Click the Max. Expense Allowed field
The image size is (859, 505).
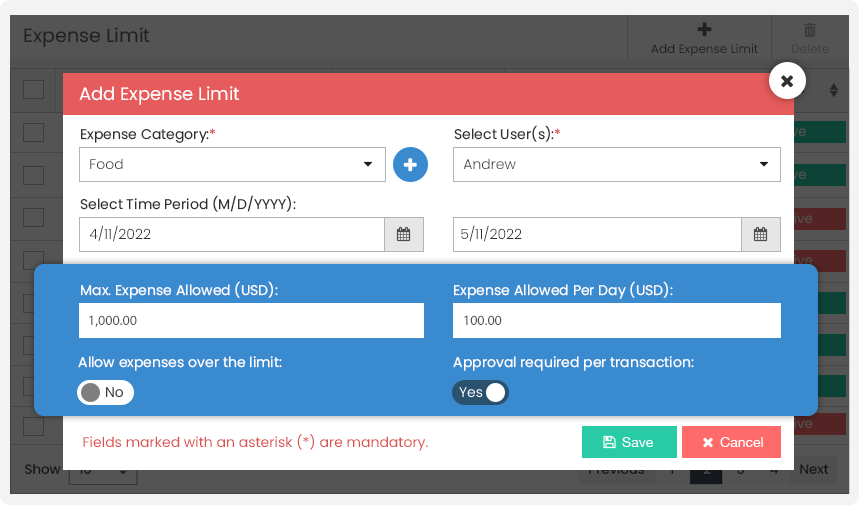[x=251, y=320]
